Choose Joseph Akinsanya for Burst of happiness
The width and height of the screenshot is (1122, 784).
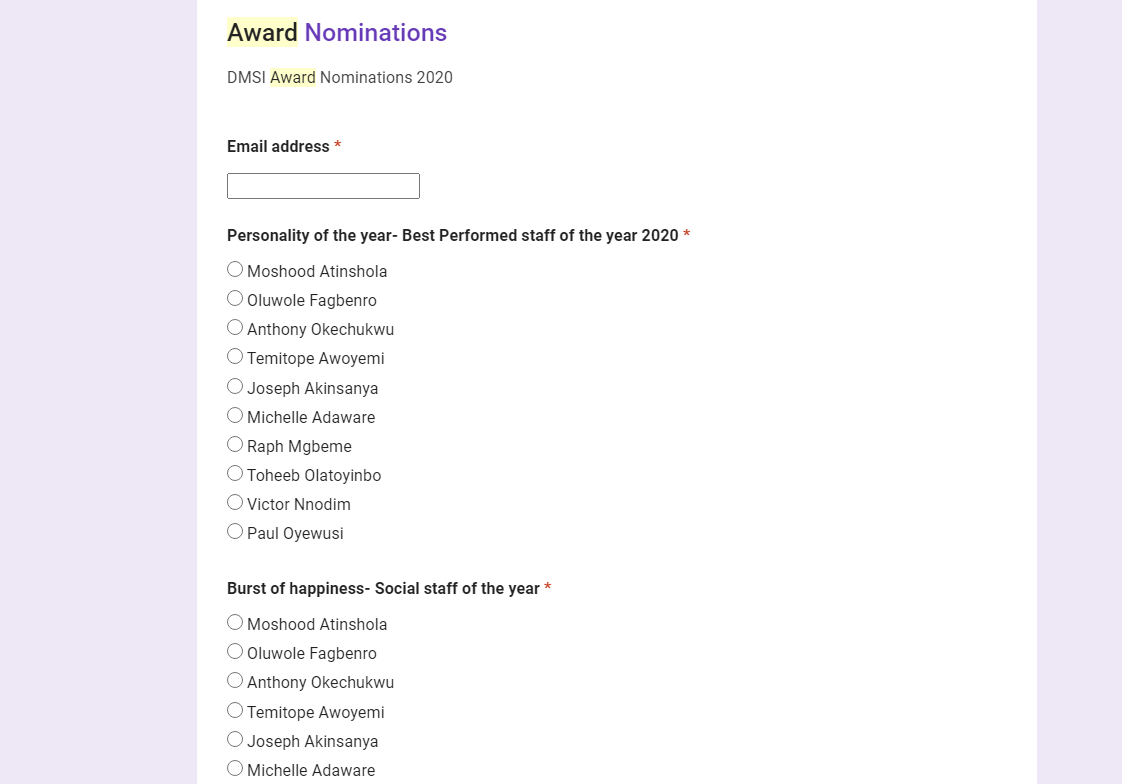pos(235,739)
